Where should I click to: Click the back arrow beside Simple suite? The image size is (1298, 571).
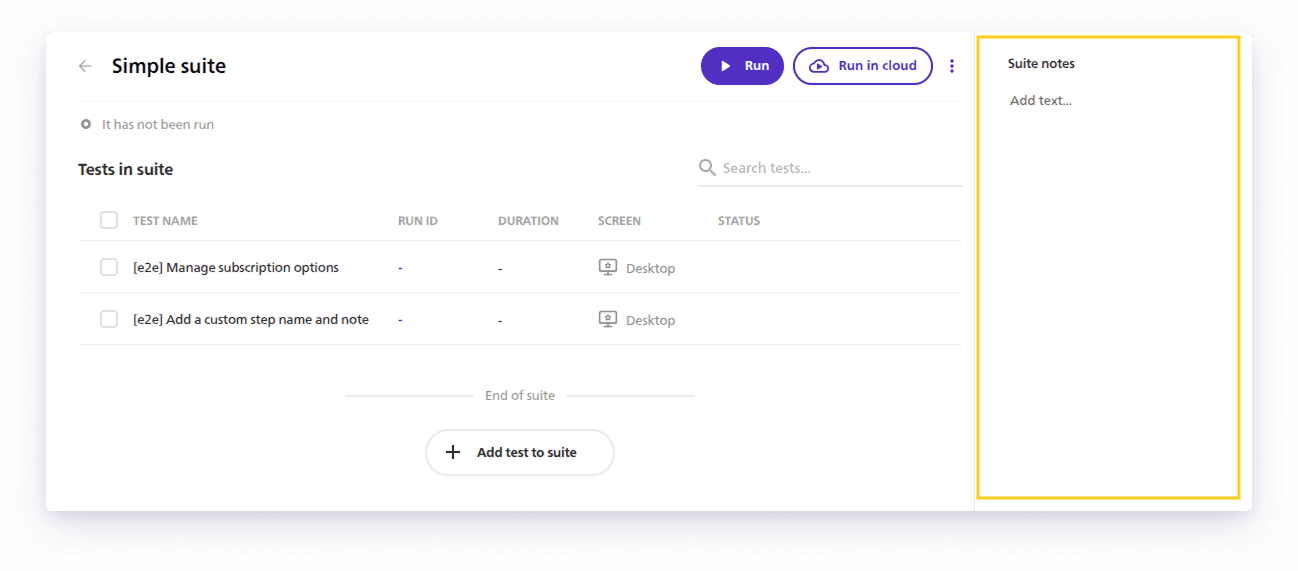pyautogui.click(x=85, y=66)
